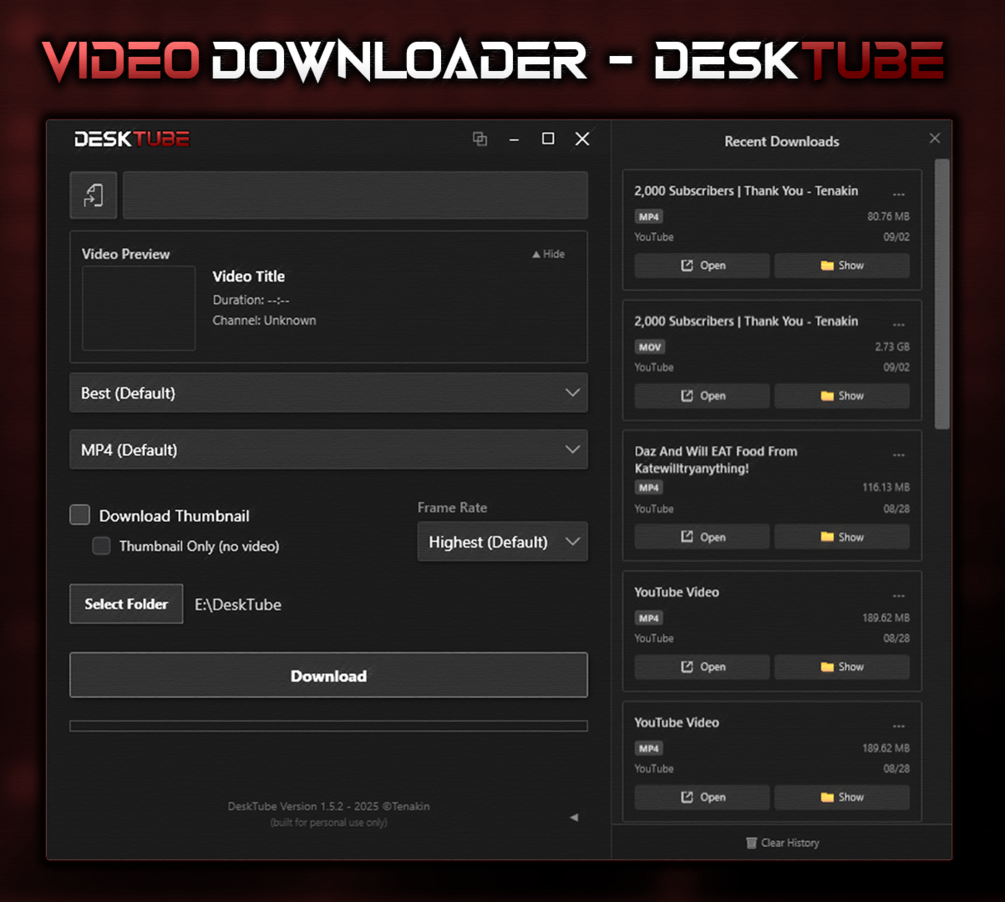Image resolution: width=1005 pixels, height=902 pixels.
Task: Open the Tenakin 80.76 MB file
Action: point(702,265)
